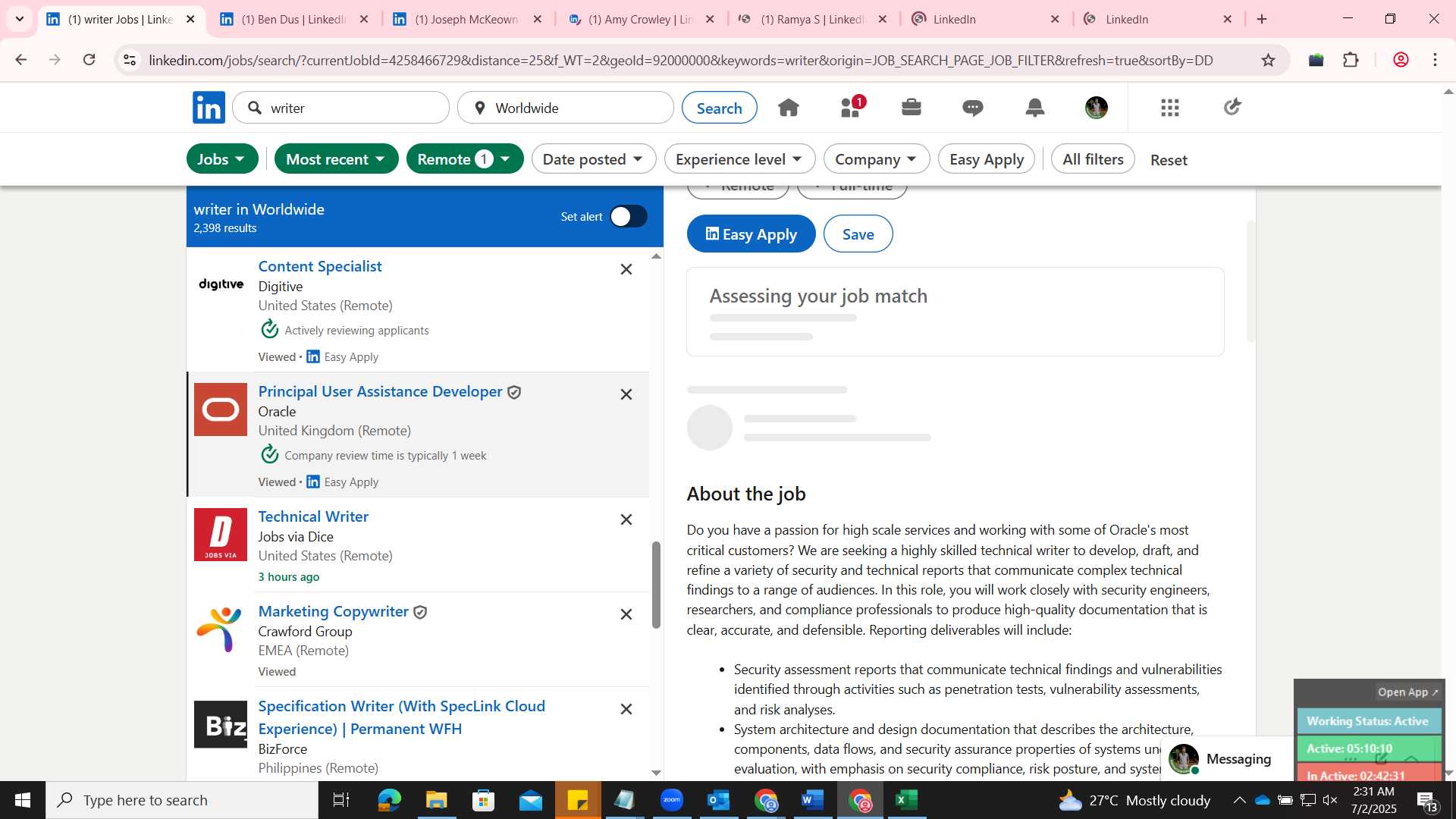Open a new browser tab
Screen dimensions: 1456x819
(x=1263, y=19)
